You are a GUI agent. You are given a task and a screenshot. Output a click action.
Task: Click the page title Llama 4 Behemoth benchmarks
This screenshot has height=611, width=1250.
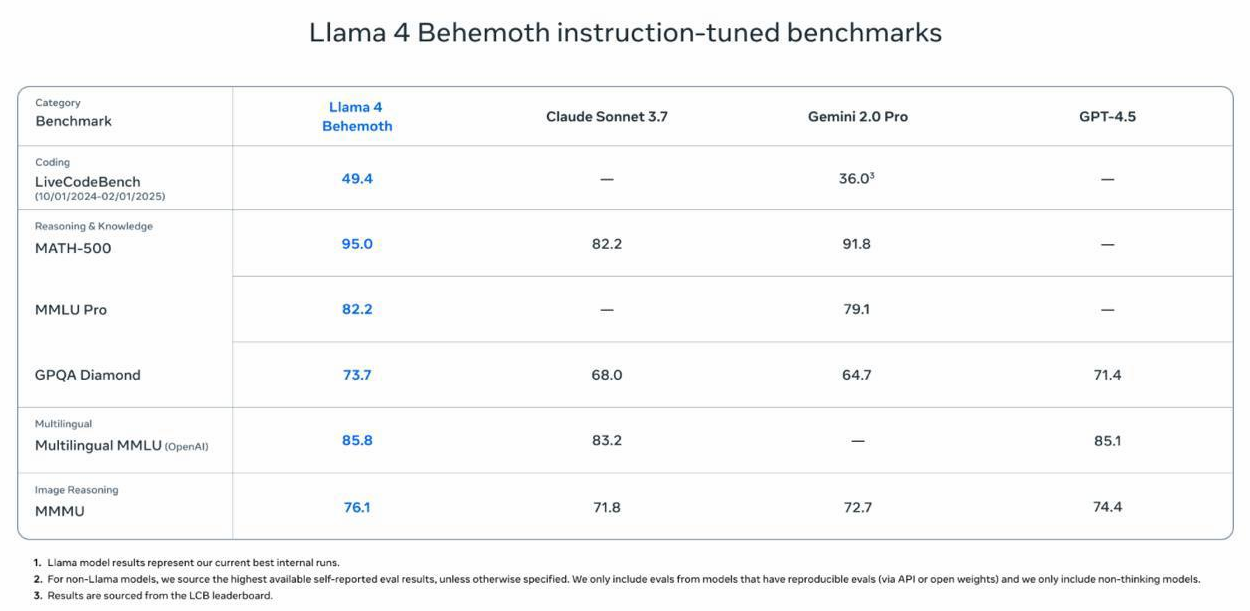coord(625,33)
